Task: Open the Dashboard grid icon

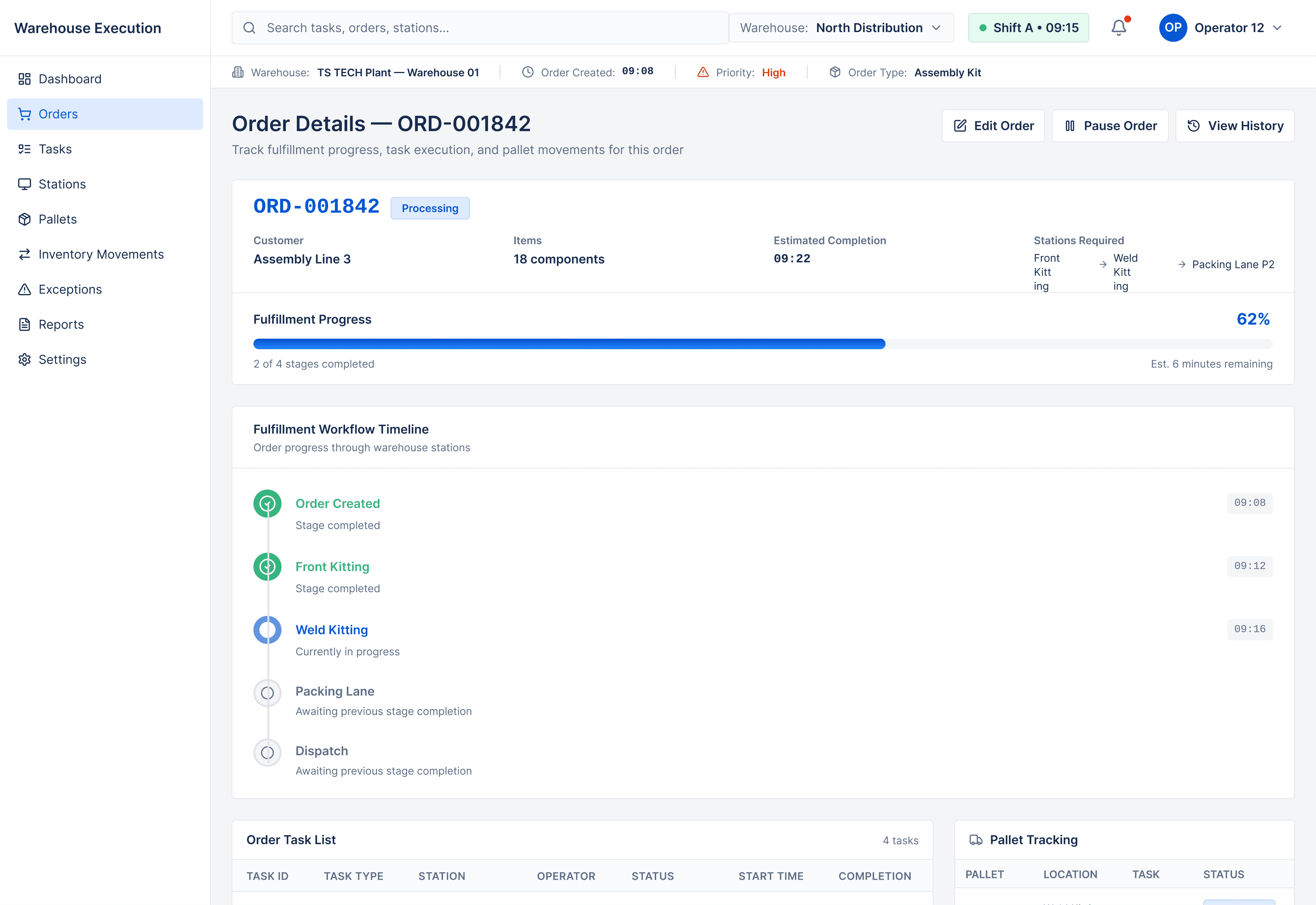Action: (24, 79)
